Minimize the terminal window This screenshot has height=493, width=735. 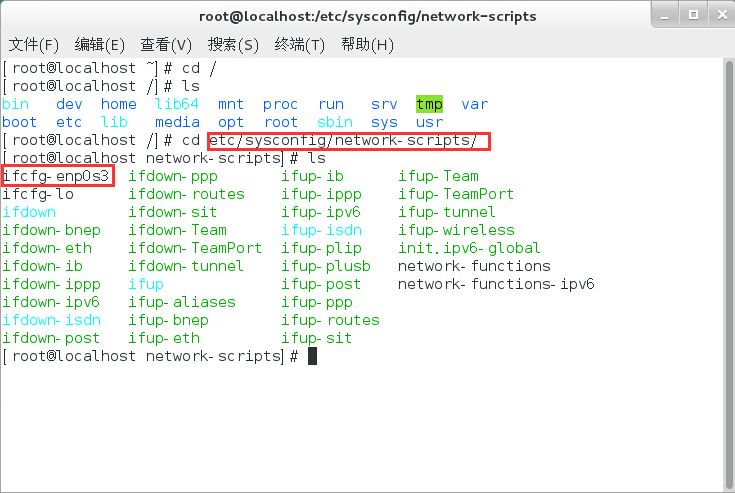click(664, 16)
